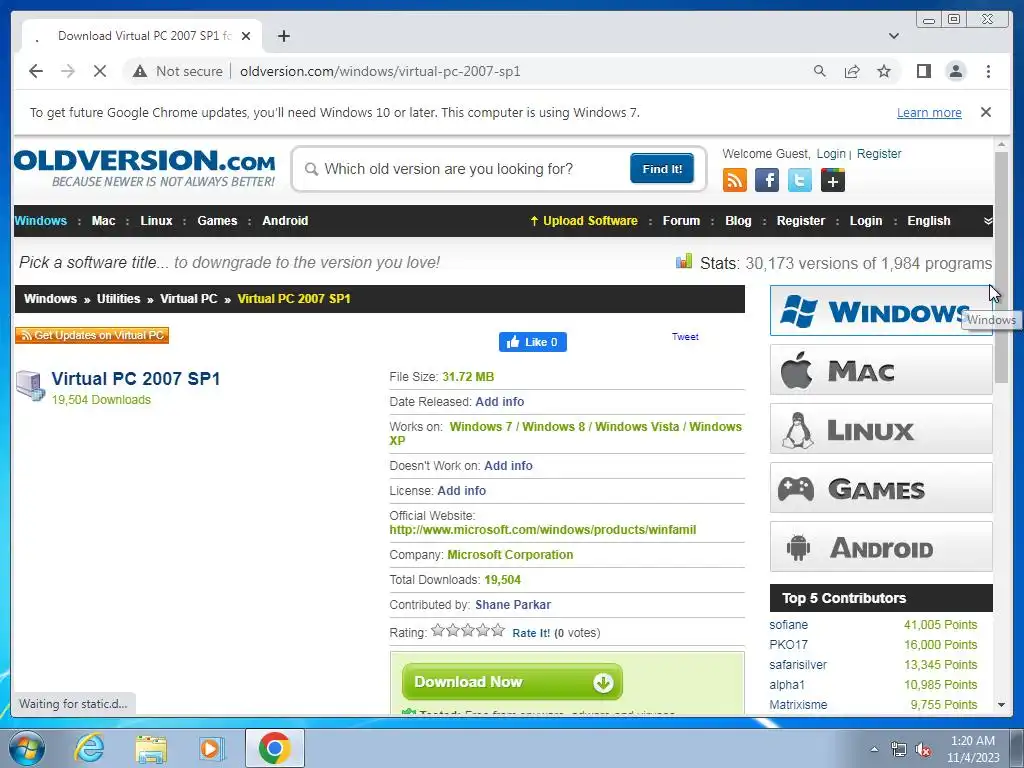Screen dimensions: 1024x768
Task: Open the Games platform sidebar button
Action: pyautogui.click(x=881, y=488)
